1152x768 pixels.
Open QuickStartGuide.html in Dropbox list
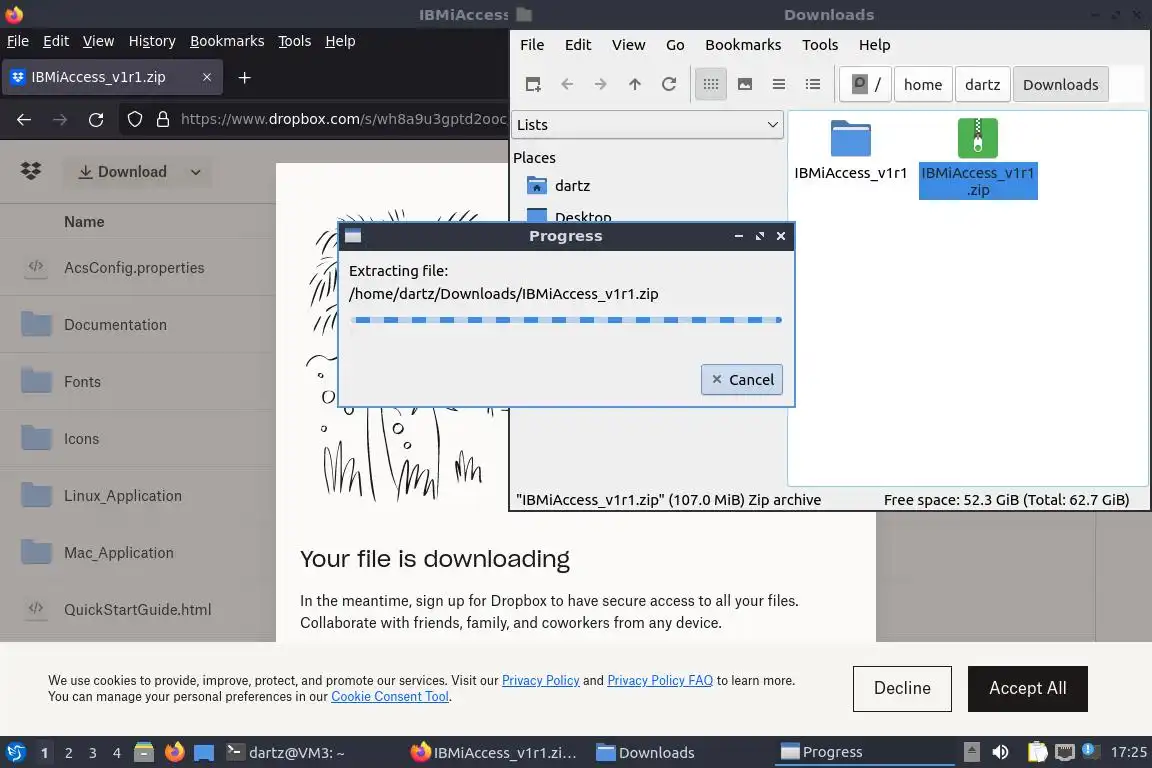(x=138, y=609)
